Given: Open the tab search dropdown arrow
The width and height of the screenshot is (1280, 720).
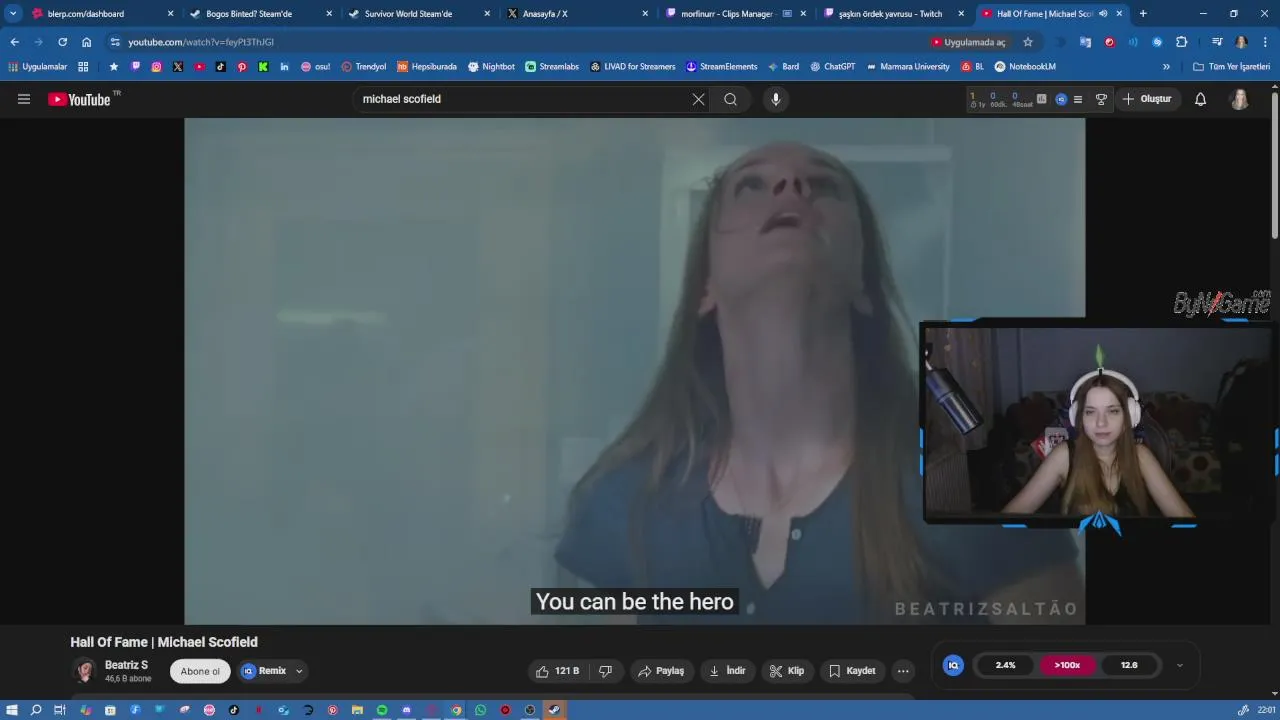Looking at the screenshot, I should (x=12, y=14).
